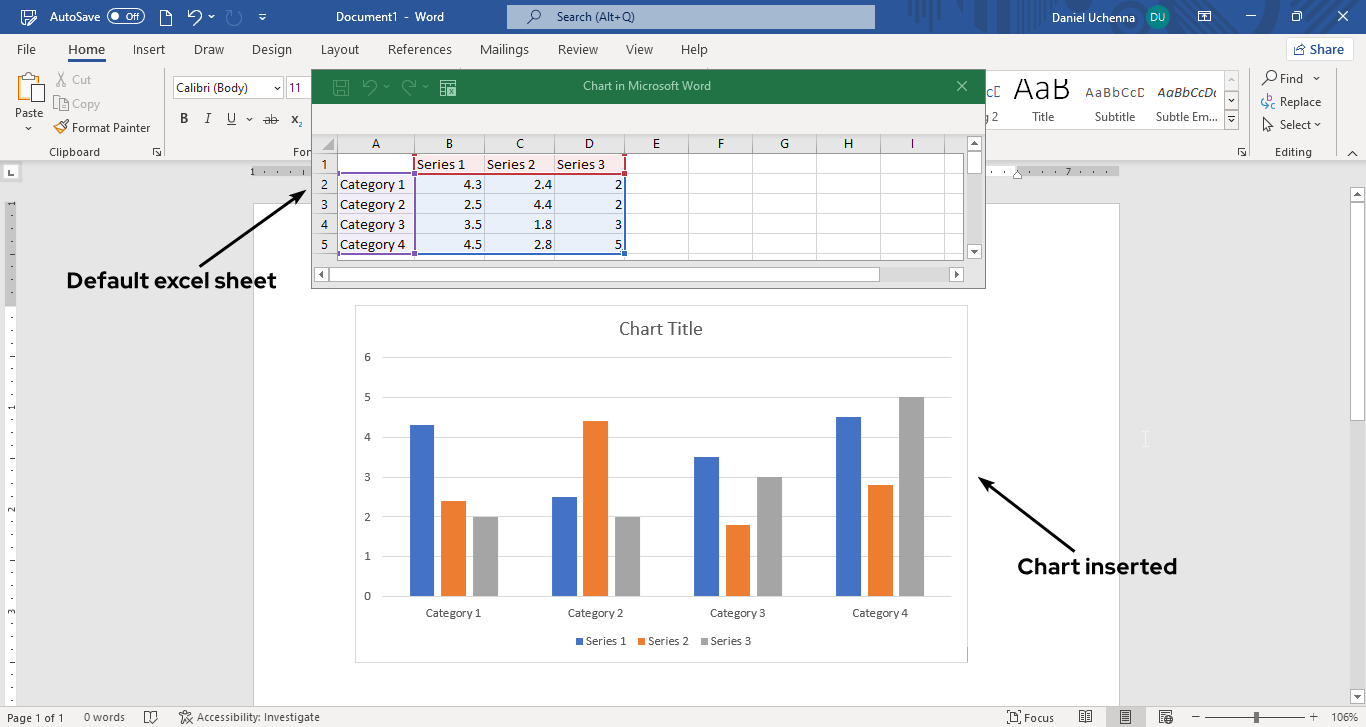Viewport: 1366px width, 727px height.
Task: Switch to the References tab
Action: pyautogui.click(x=419, y=50)
